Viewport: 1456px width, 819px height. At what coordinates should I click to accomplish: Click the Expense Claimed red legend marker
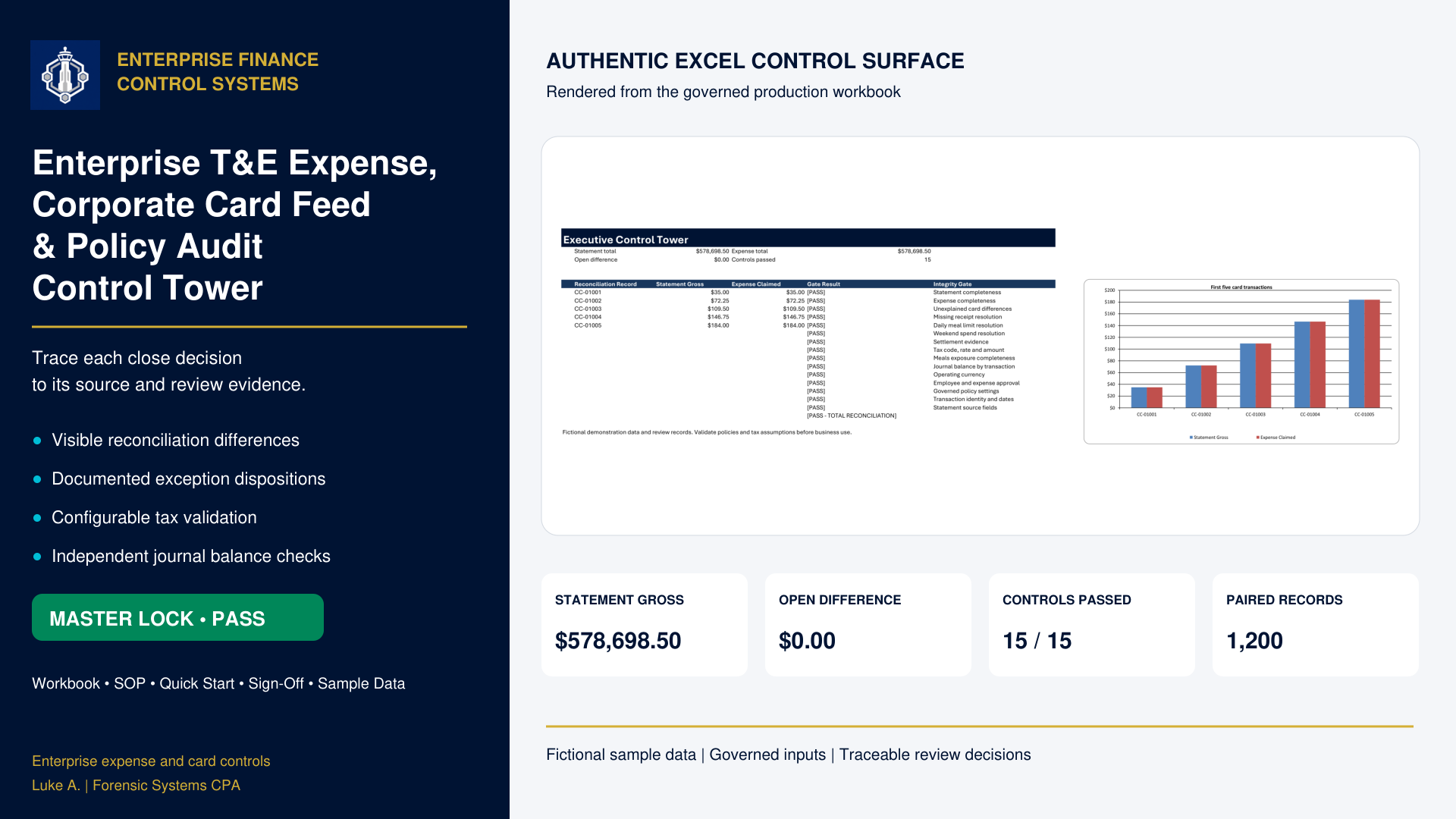[x=1258, y=438]
